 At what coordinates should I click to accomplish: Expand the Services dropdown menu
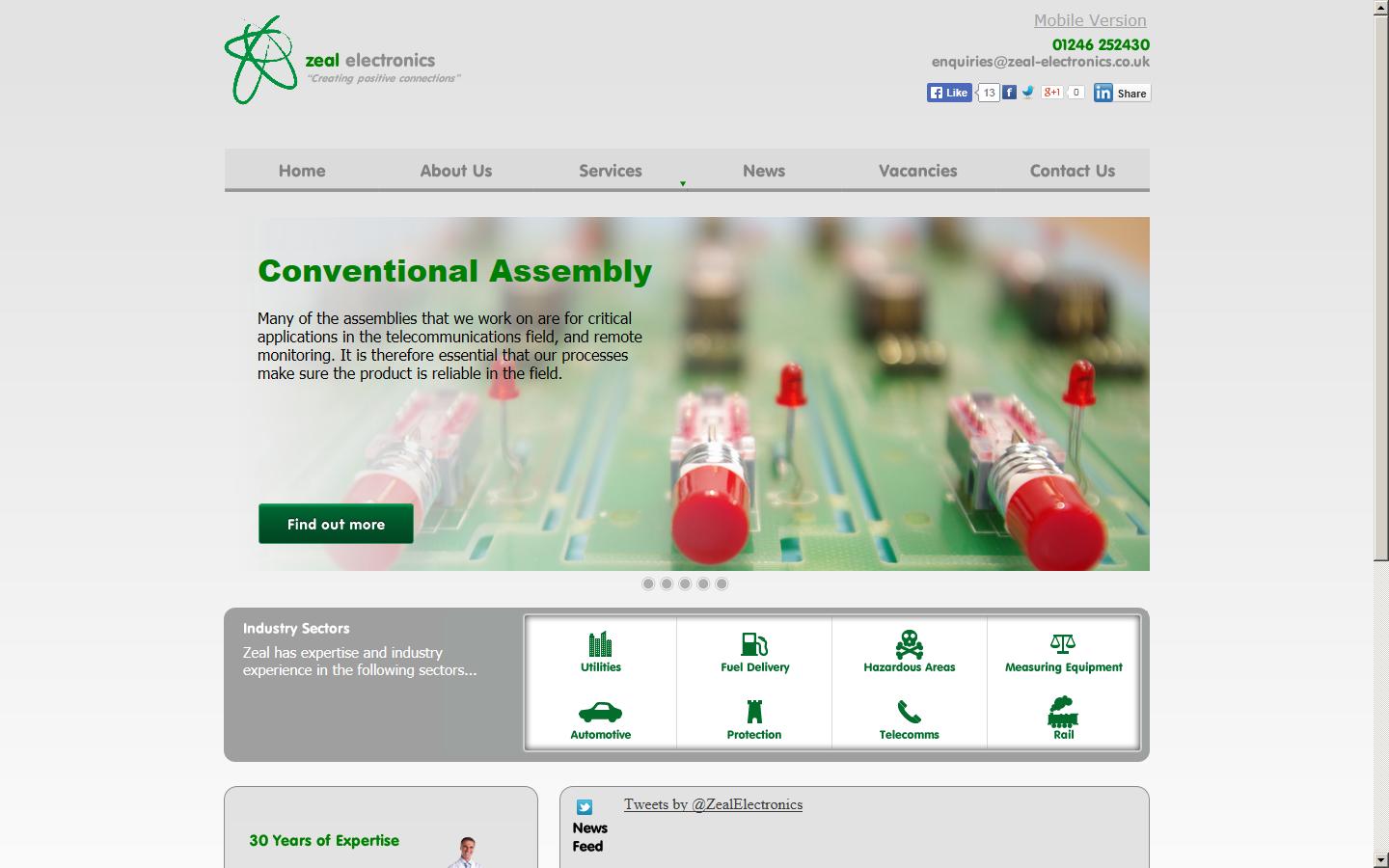(x=611, y=171)
